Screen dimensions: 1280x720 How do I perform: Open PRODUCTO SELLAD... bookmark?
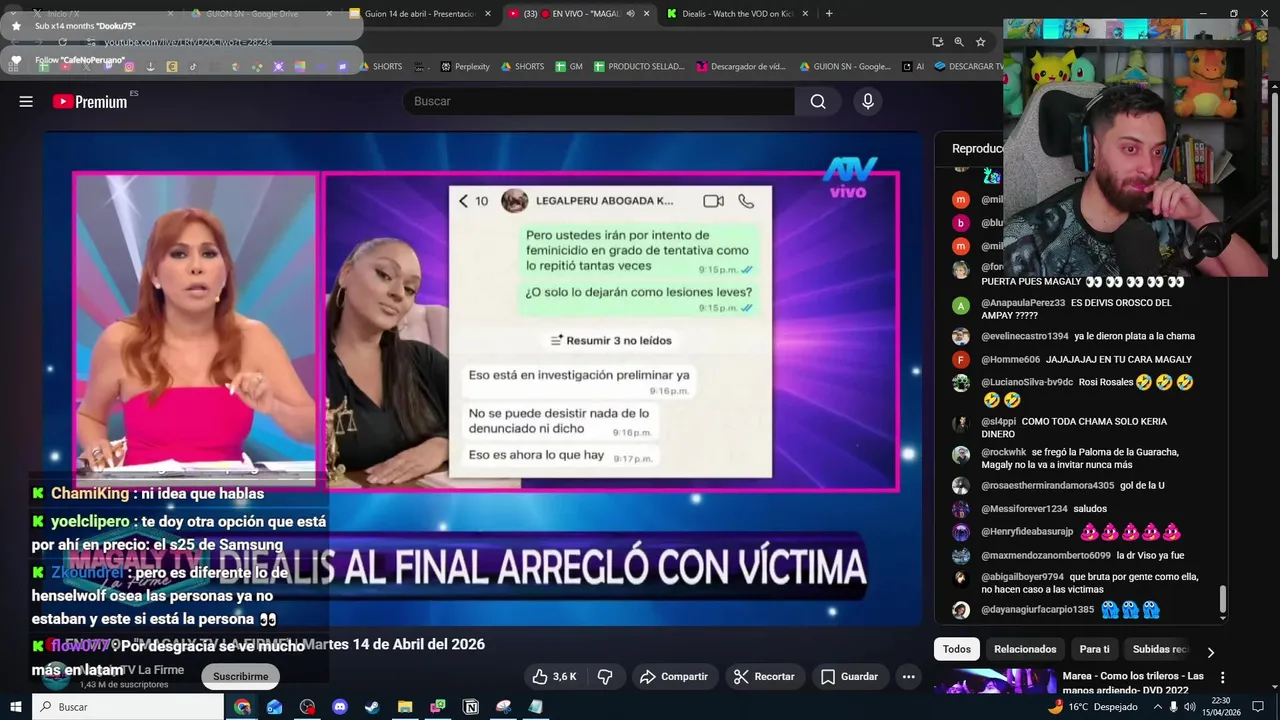(x=639, y=67)
